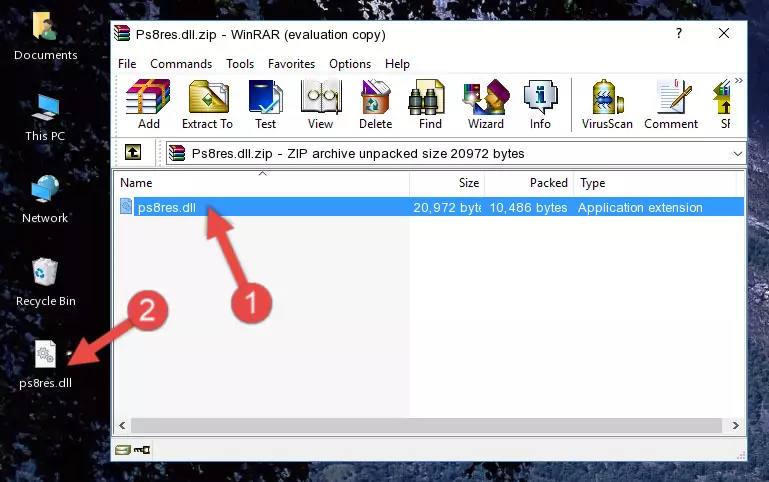Image resolution: width=769 pixels, height=482 pixels.
Task: Launch the Wizard tool
Action: [486, 104]
